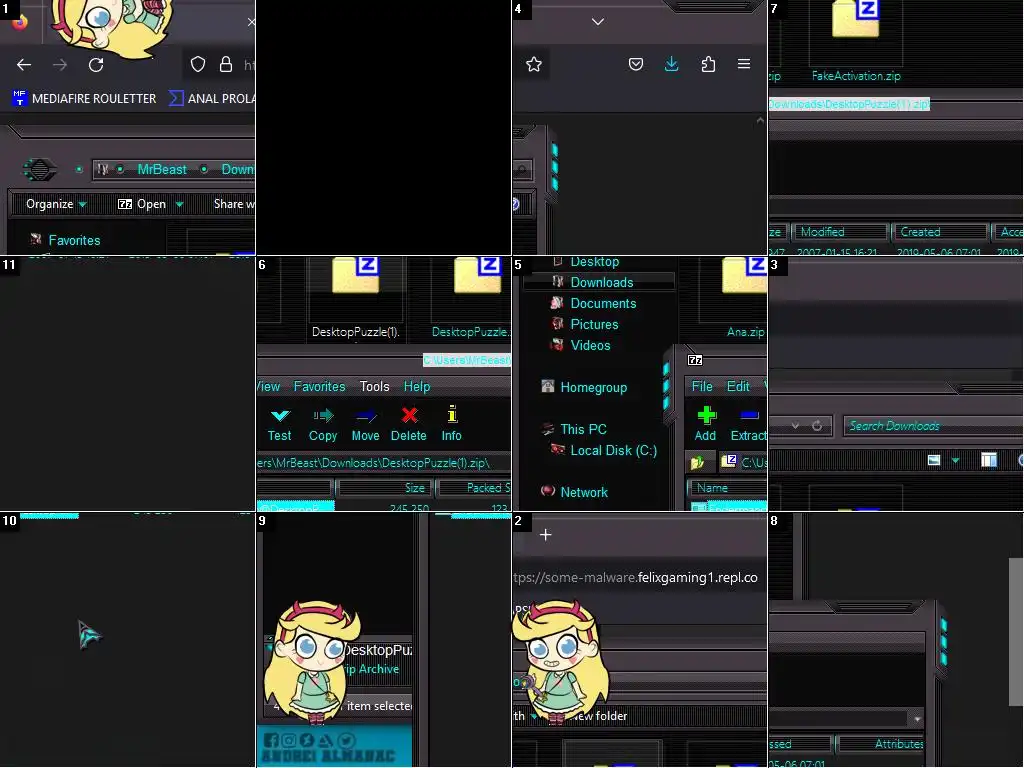Click the 7-Zip path field showing DesktopPuzzle(1).zip

[x=384, y=462]
